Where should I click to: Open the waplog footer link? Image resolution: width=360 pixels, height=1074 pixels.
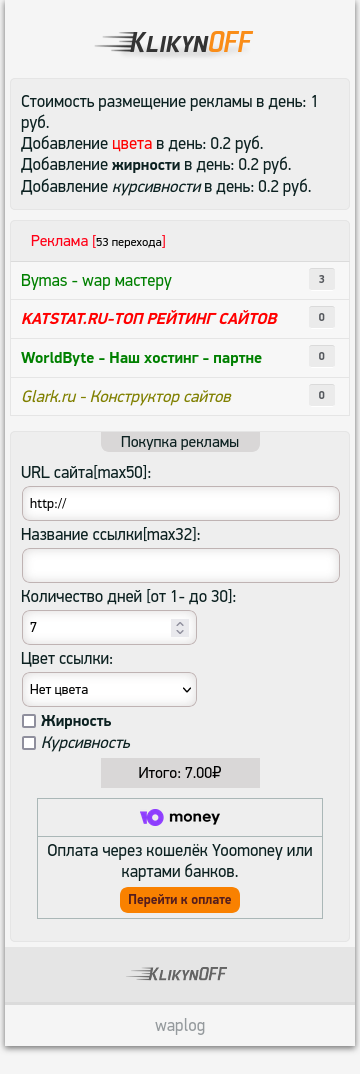pos(180,1026)
